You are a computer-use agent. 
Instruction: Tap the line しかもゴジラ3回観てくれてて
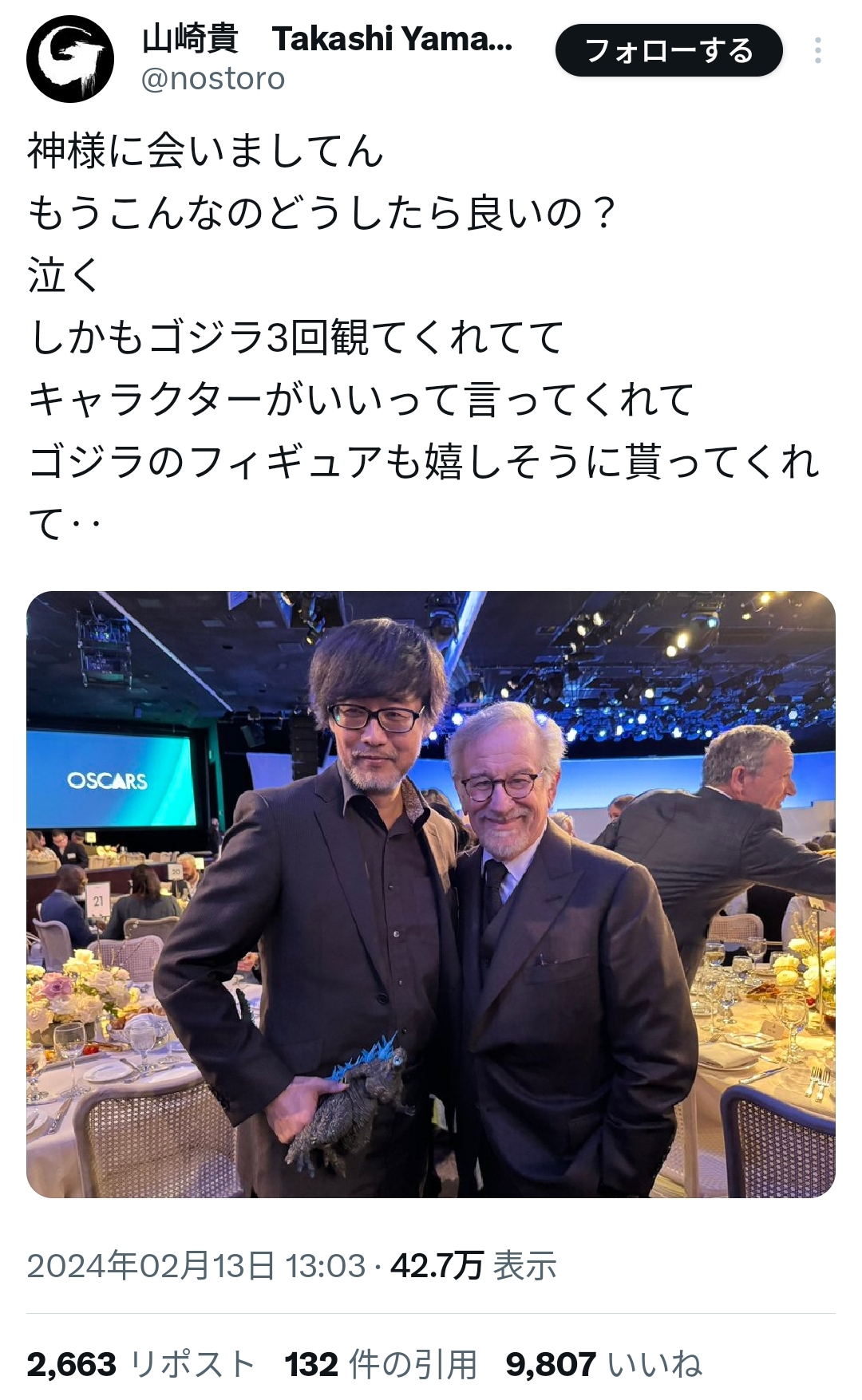296,337
